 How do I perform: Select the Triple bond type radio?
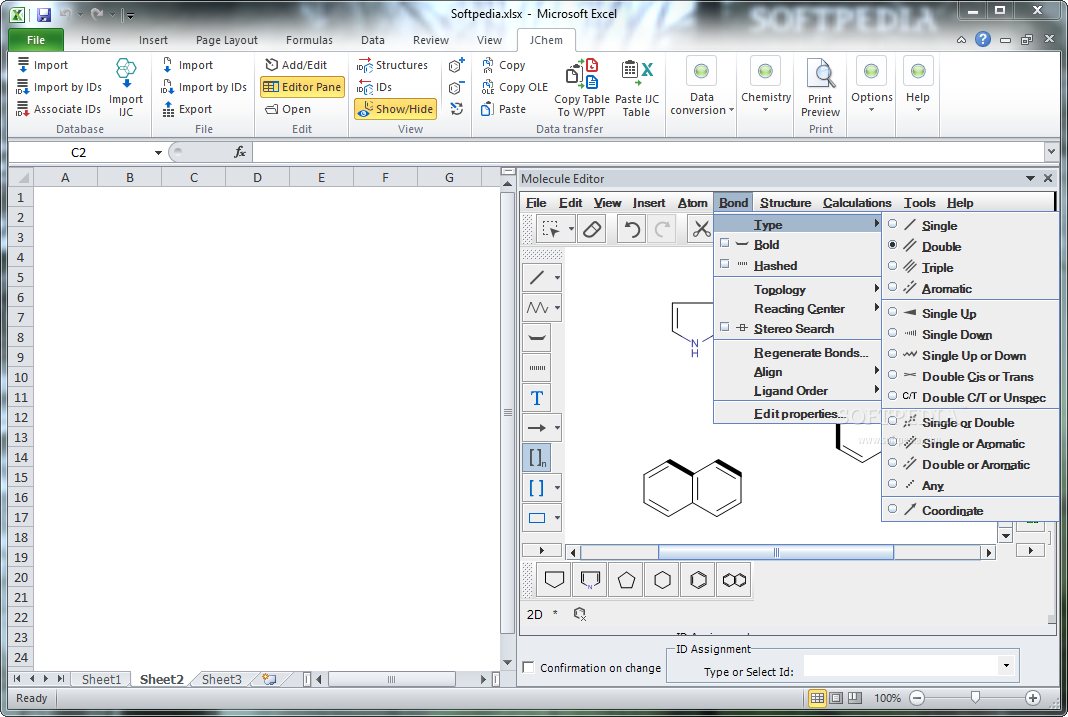(892, 266)
